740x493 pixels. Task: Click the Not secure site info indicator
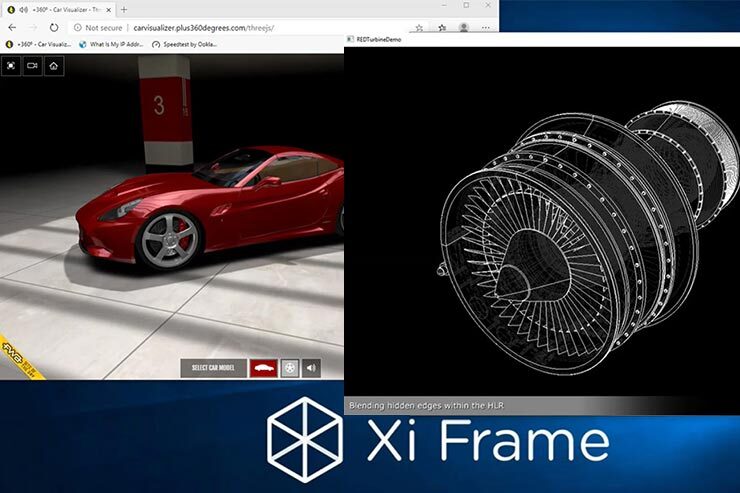[98, 28]
